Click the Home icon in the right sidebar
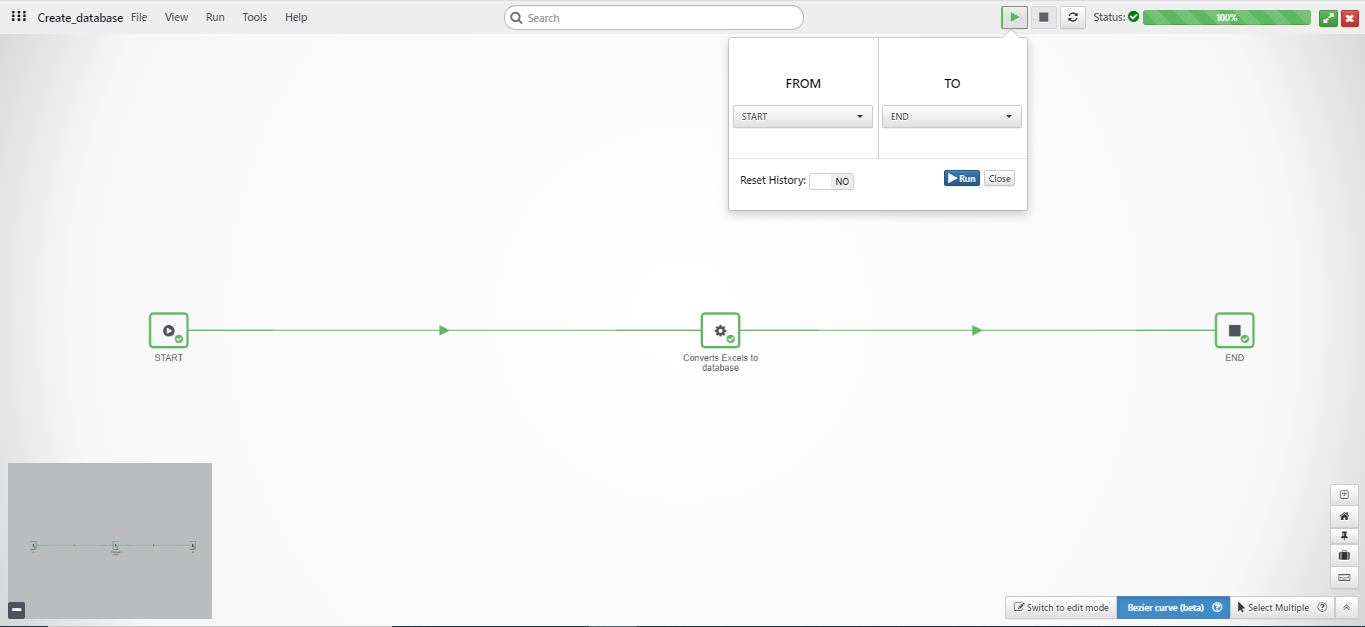 1343,515
